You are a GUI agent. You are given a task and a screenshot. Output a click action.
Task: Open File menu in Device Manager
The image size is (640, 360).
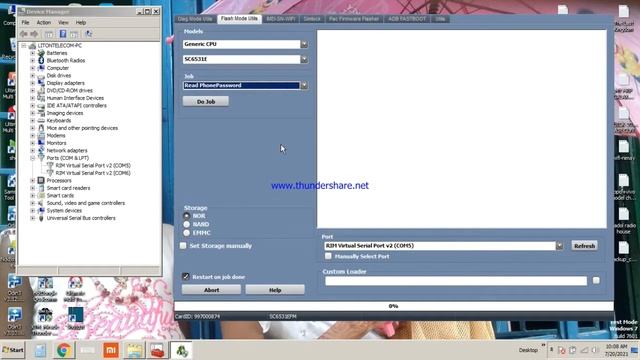pyautogui.click(x=25, y=23)
